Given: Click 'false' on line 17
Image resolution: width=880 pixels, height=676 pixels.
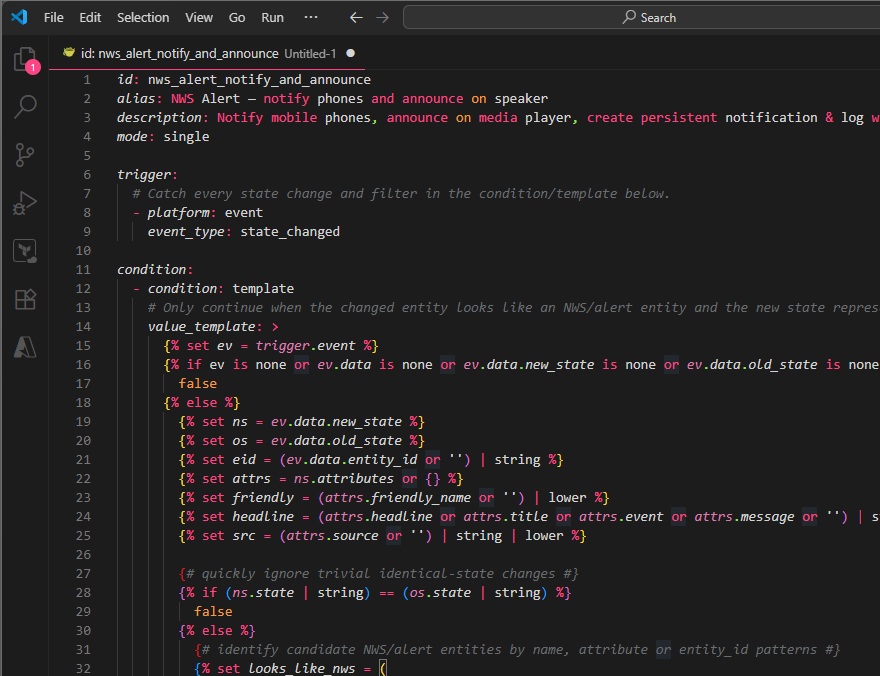Looking at the screenshot, I should (x=198, y=384).
